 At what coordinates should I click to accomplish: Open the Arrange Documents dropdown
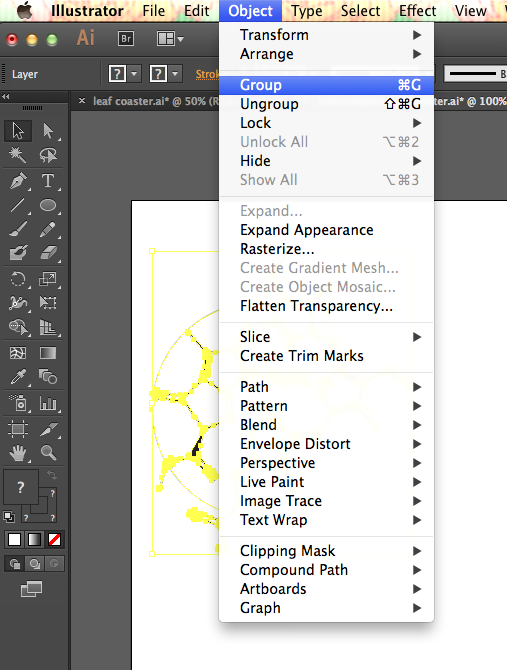click(x=170, y=39)
